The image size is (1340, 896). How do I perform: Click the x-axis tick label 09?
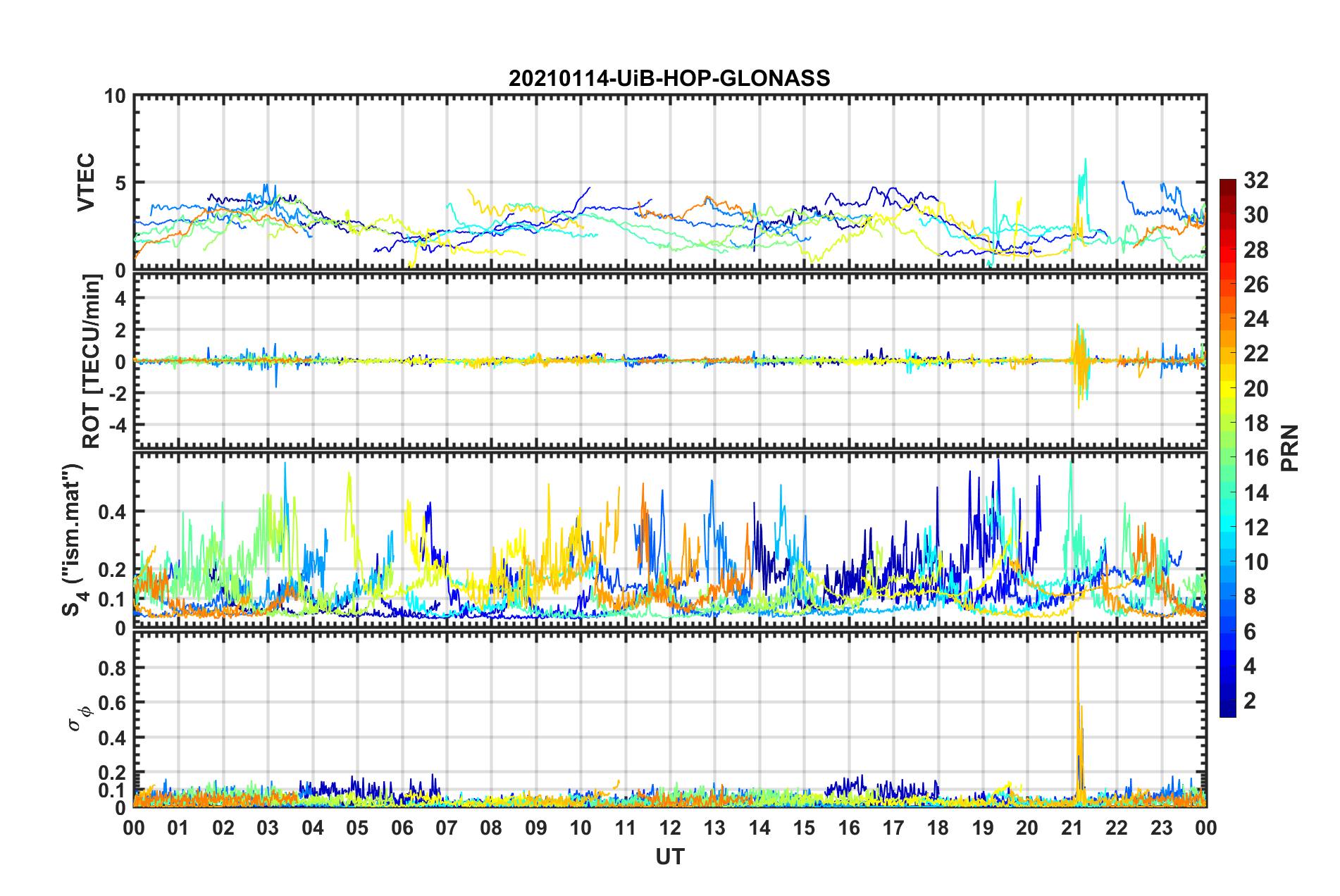[535, 828]
